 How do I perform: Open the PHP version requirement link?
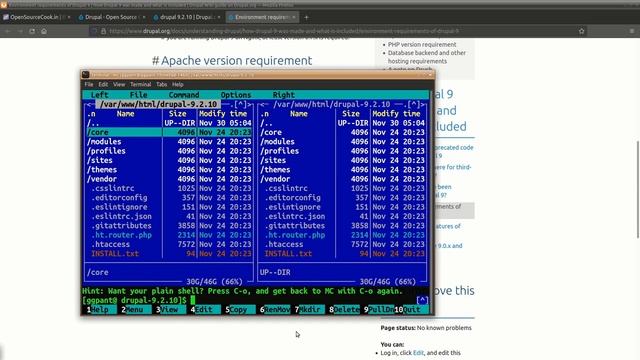[x=422, y=44]
